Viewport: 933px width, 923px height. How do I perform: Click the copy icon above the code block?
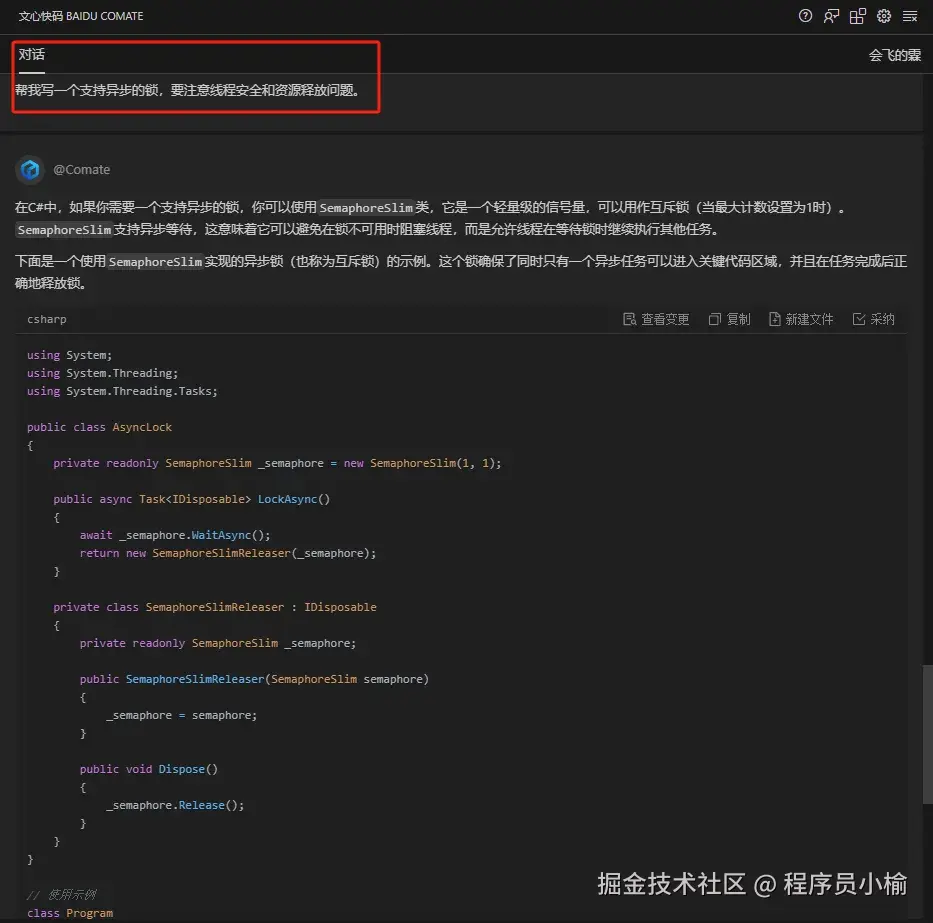point(714,318)
